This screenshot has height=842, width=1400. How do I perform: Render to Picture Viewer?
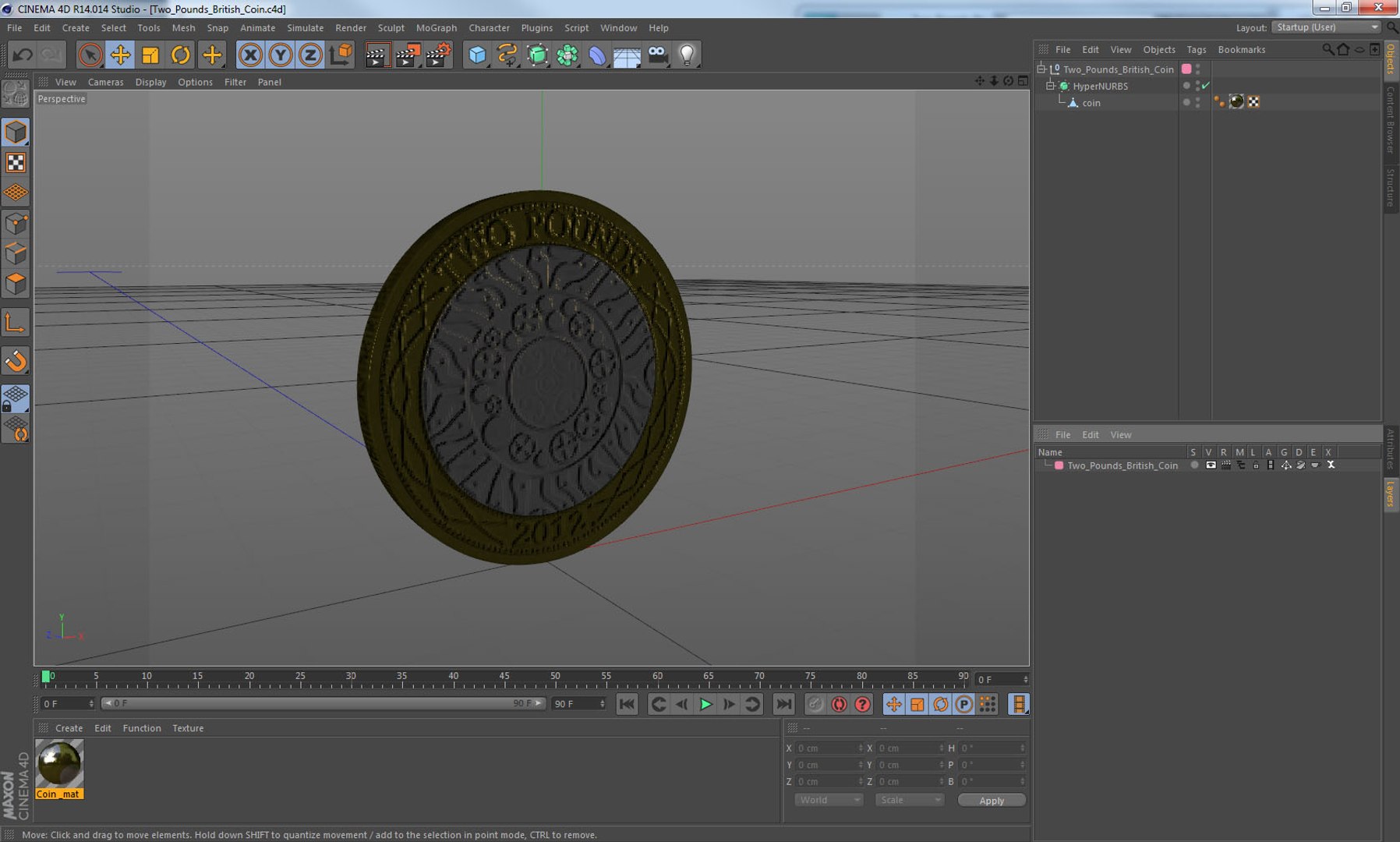point(408,55)
